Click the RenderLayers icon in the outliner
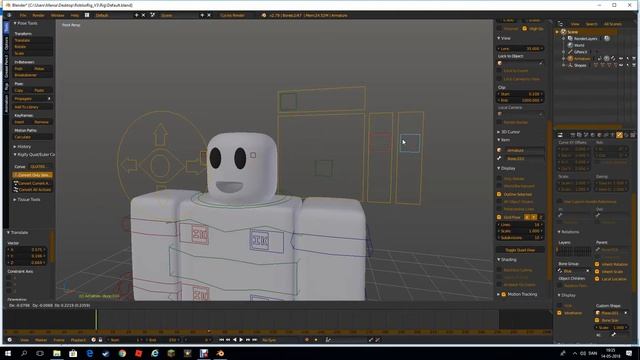 click(570, 38)
